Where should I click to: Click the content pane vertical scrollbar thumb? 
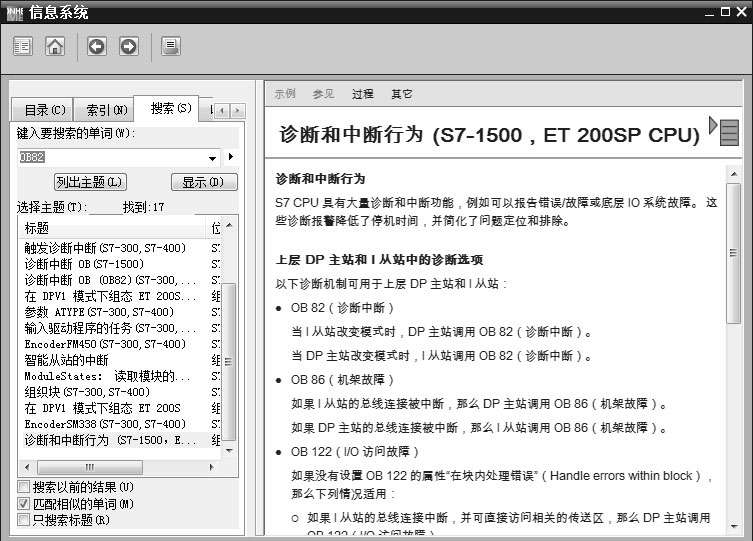pyautogui.click(x=733, y=253)
